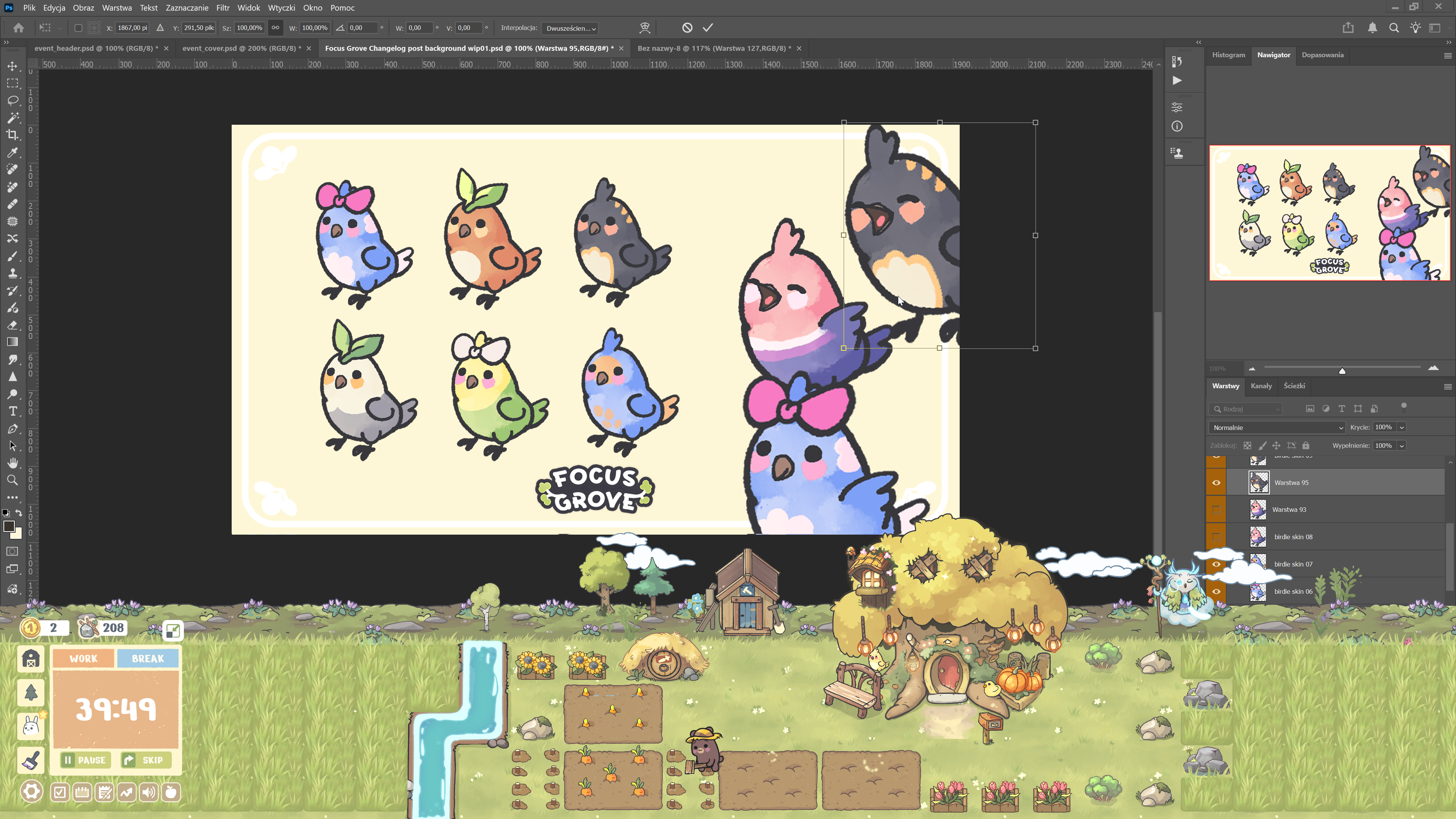Show the Warstwa 93 layer
Screen dimensions: 1456x819
pos(1216,510)
